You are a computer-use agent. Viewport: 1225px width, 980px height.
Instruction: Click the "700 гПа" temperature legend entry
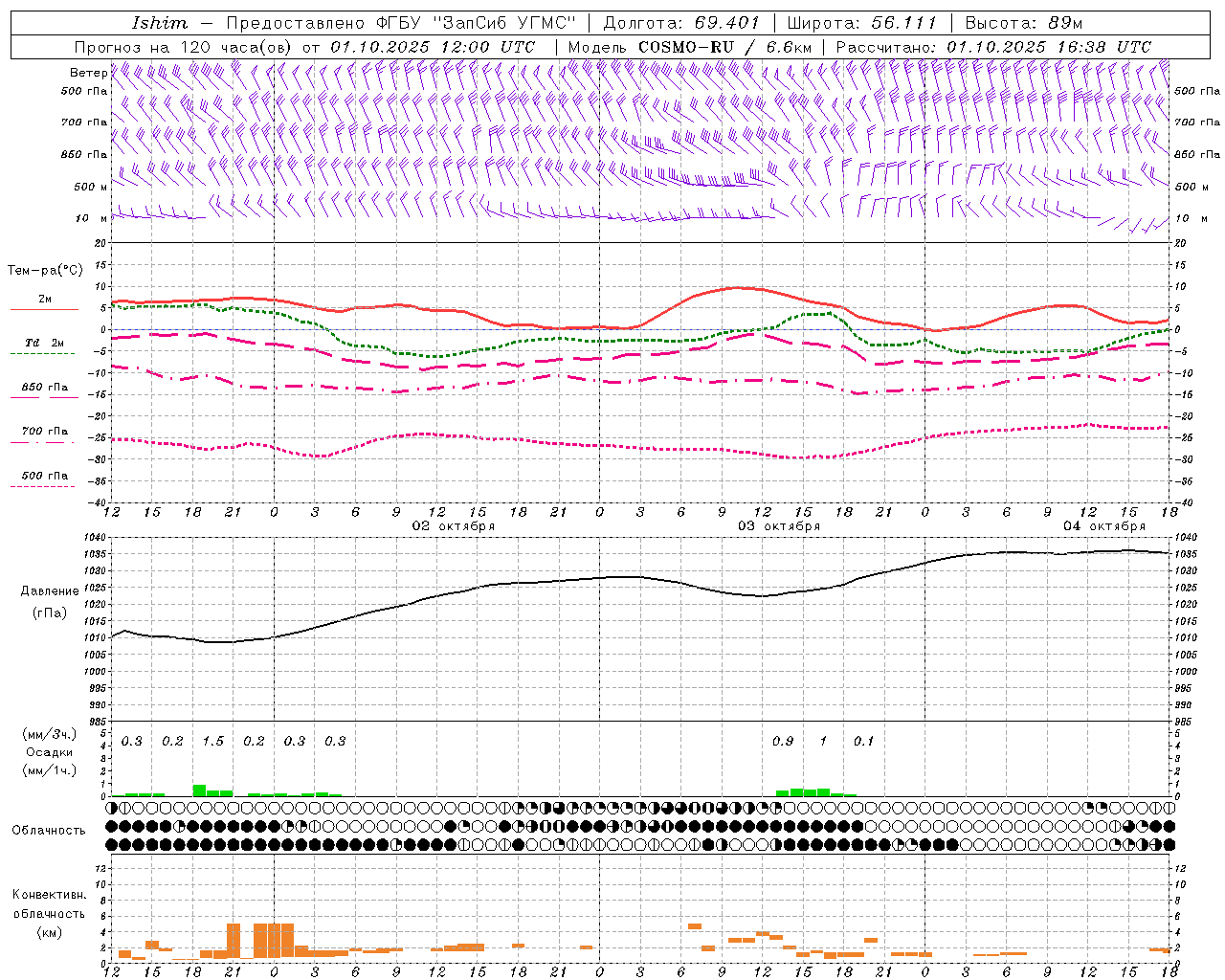point(45,432)
